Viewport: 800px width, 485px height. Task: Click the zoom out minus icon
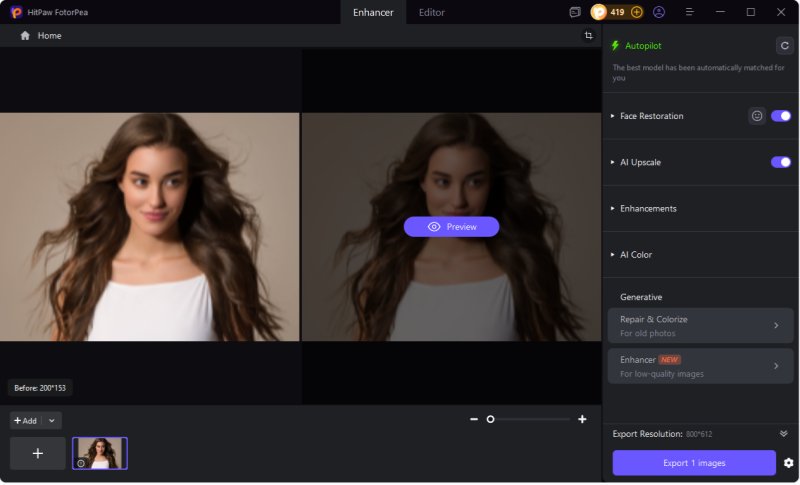point(474,419)
